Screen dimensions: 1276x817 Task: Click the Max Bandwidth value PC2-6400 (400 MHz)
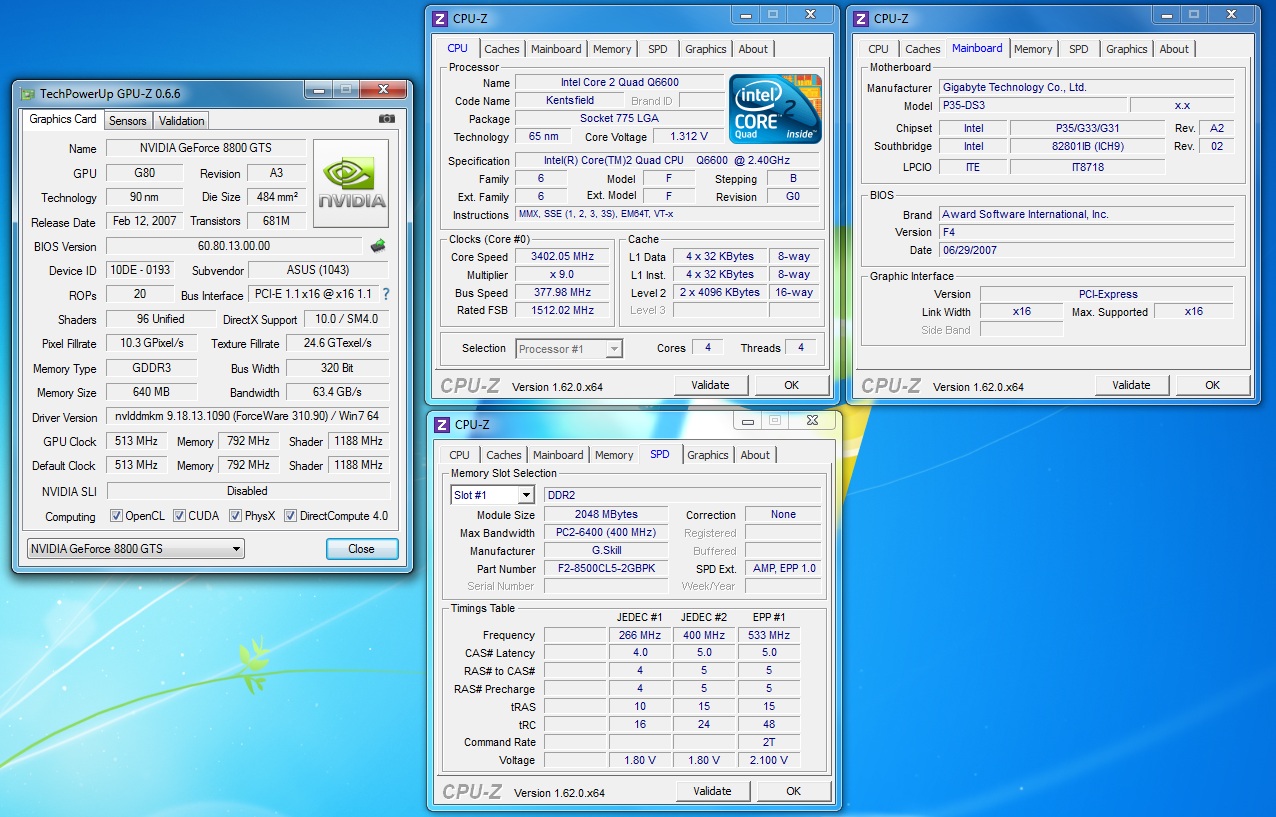(x=606, y=533)
